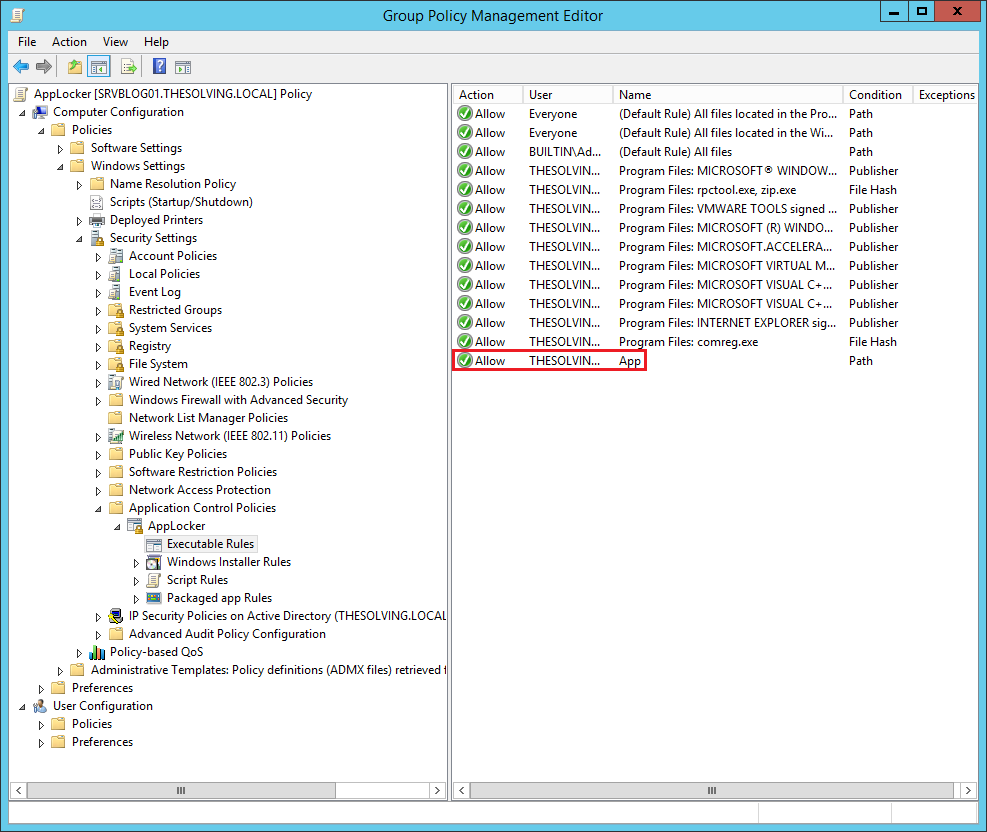Collapse the Windows Settings node
The height and width of the screenshot is (832, 987).
click(60, 167)
